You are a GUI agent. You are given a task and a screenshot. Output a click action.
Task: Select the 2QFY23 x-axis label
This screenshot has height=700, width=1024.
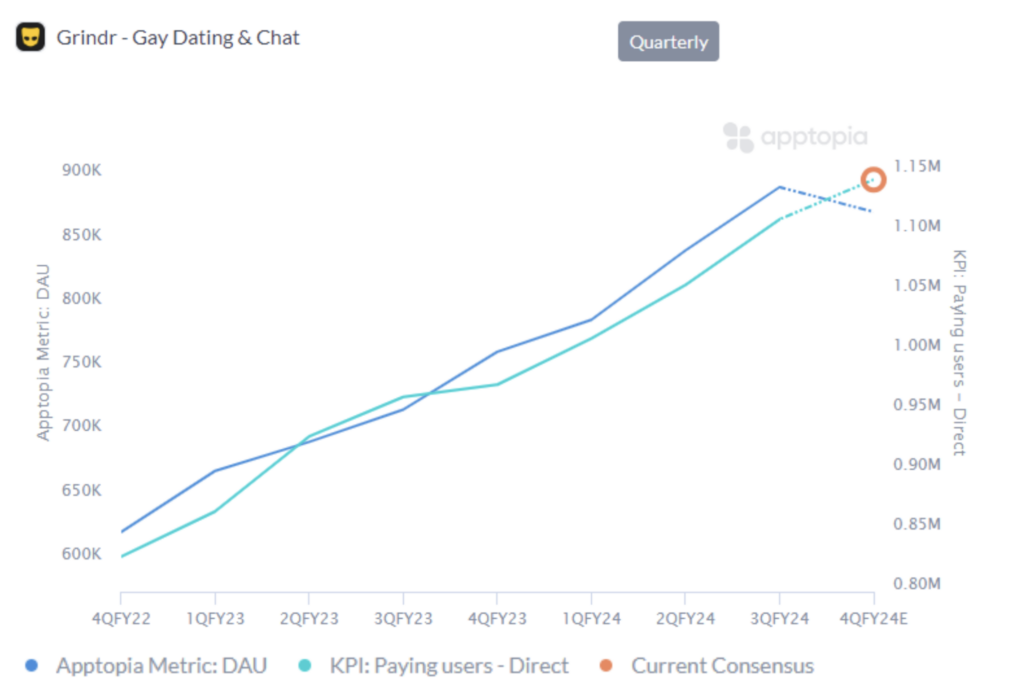coord(309,619)
